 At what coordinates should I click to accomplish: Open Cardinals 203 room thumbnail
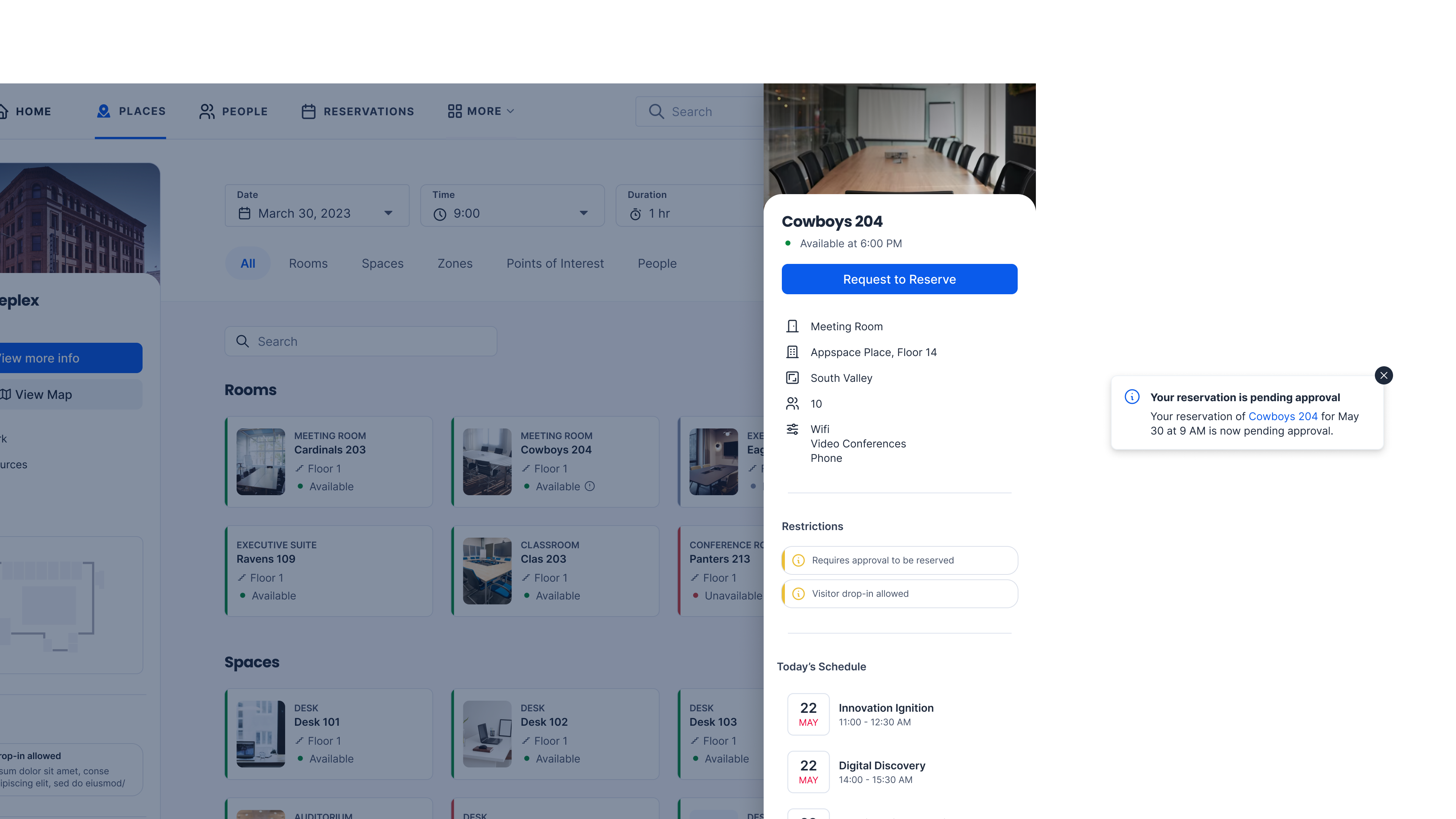click(260, 462)
